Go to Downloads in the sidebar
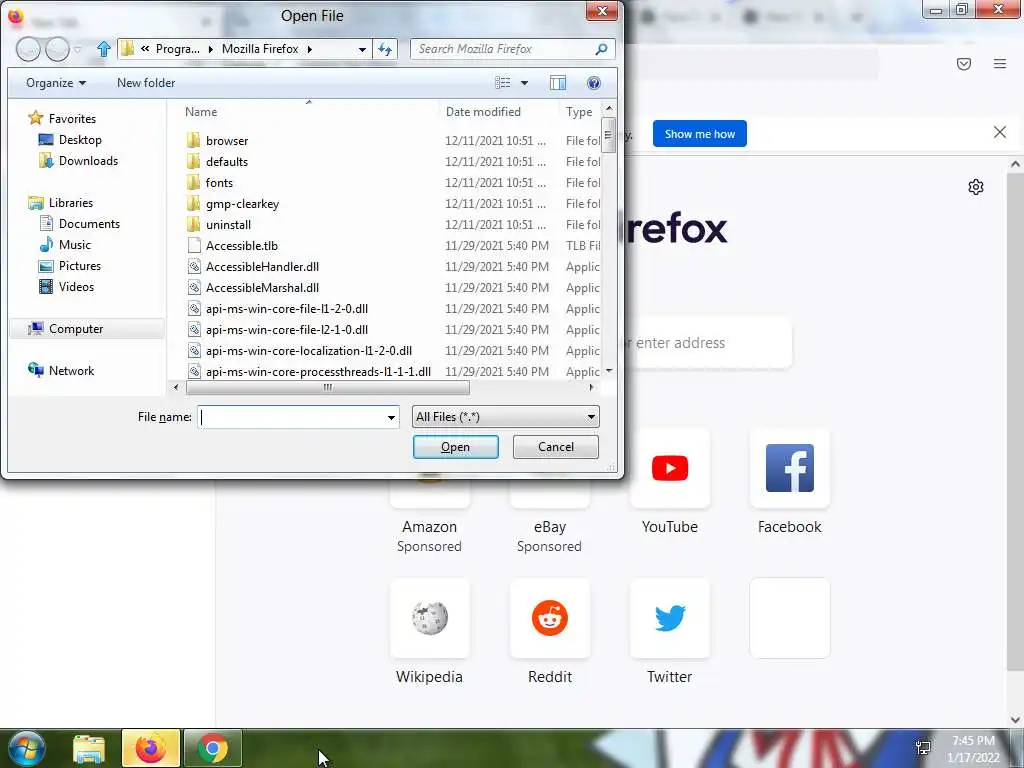The image size is (1024, 768). click(x=88, y=161)
